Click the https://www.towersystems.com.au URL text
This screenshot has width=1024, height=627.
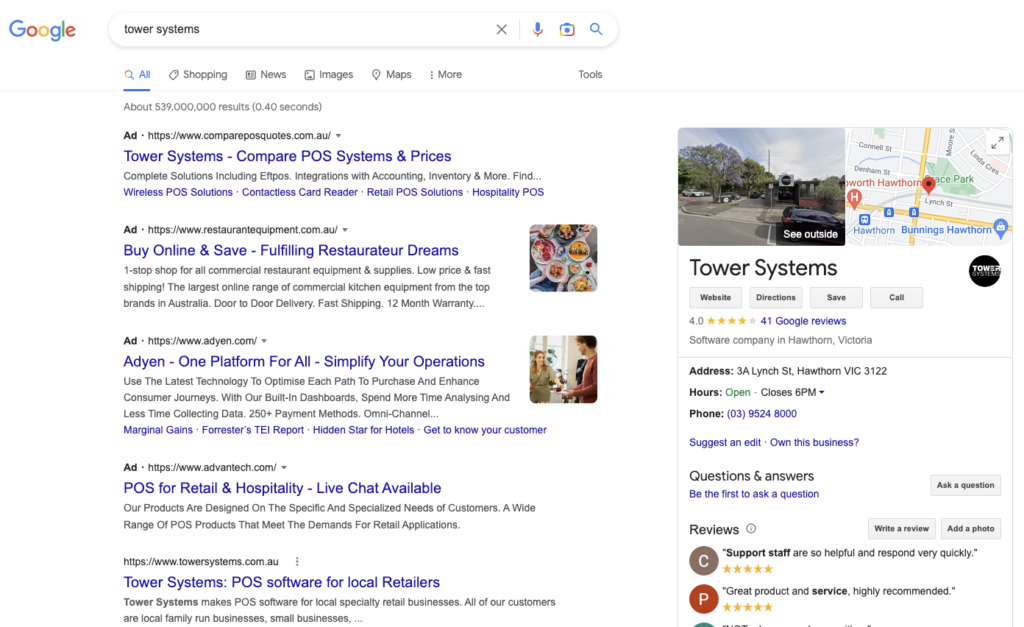pyautogui.click(x=201, y=562)
